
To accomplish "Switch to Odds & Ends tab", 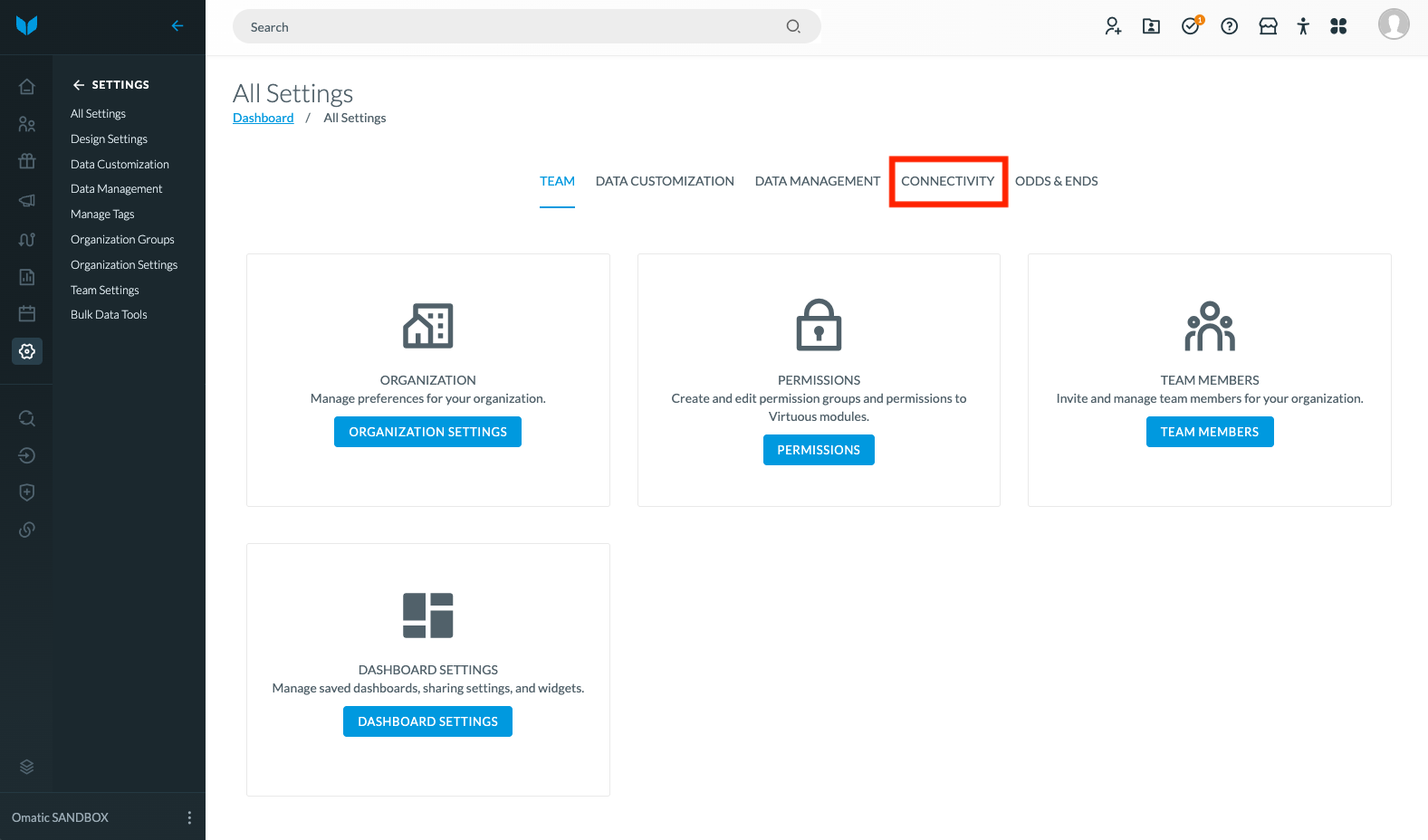I will tap(1056, 181).
